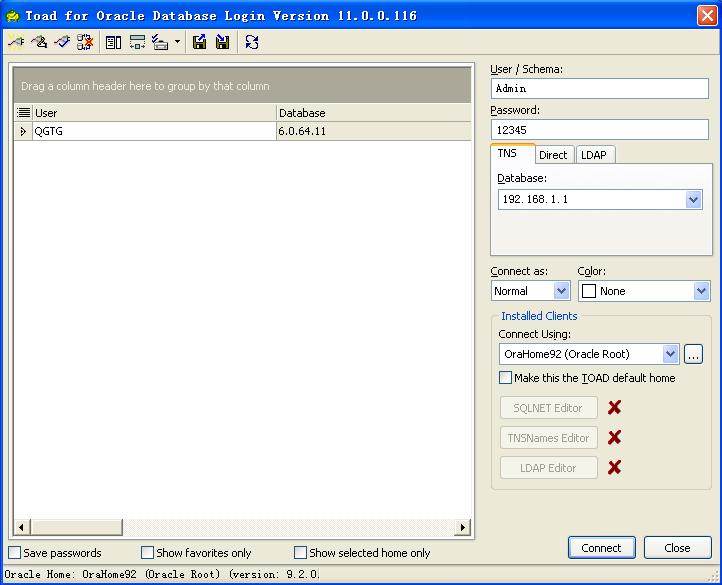Screen dimensions: 722x585
Task: Expand the Connect Using dropdown
Action: [x=670, y=355]
